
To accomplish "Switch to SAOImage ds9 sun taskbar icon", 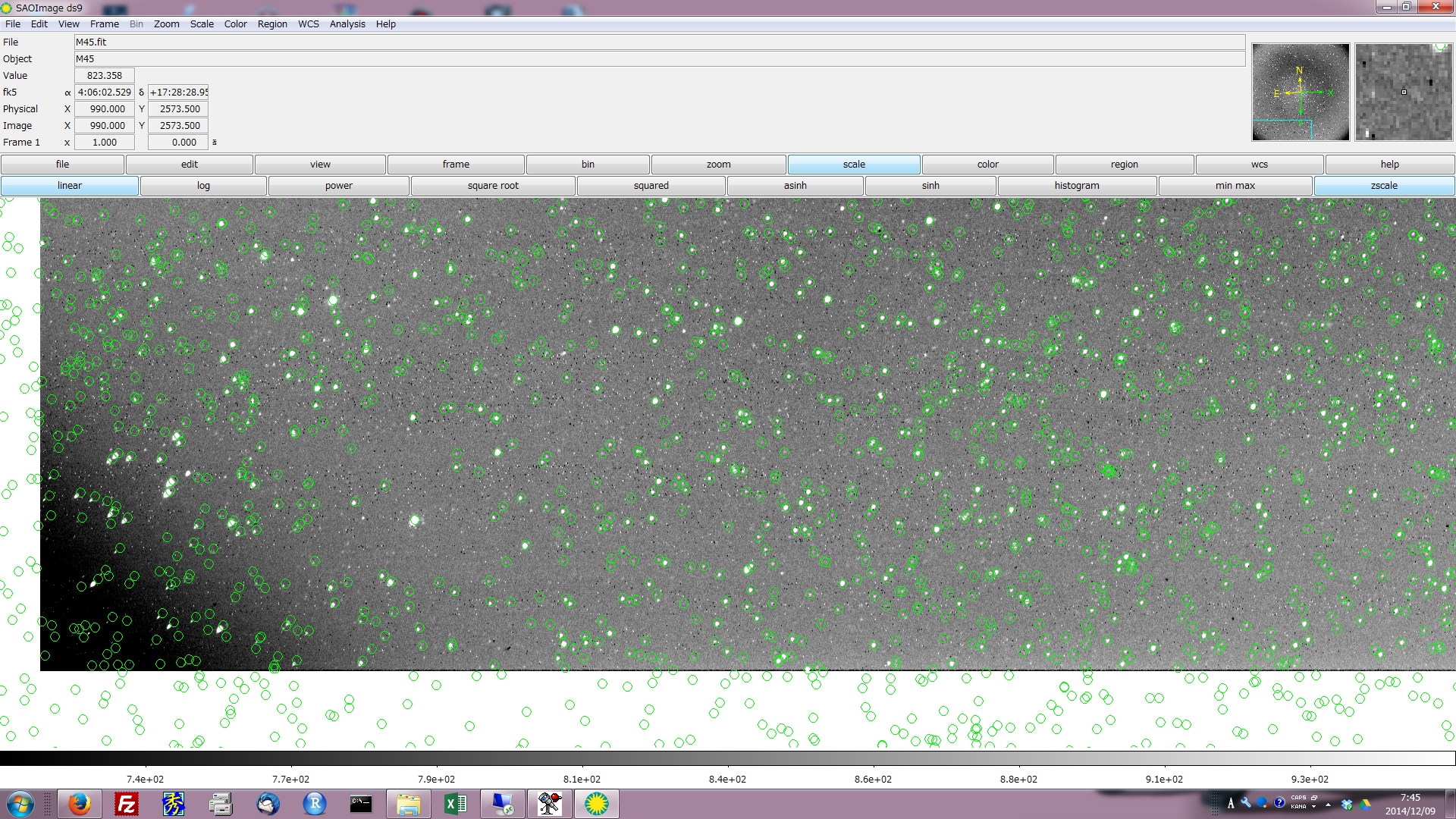I will pyautogui.click(x=596, y=804).
